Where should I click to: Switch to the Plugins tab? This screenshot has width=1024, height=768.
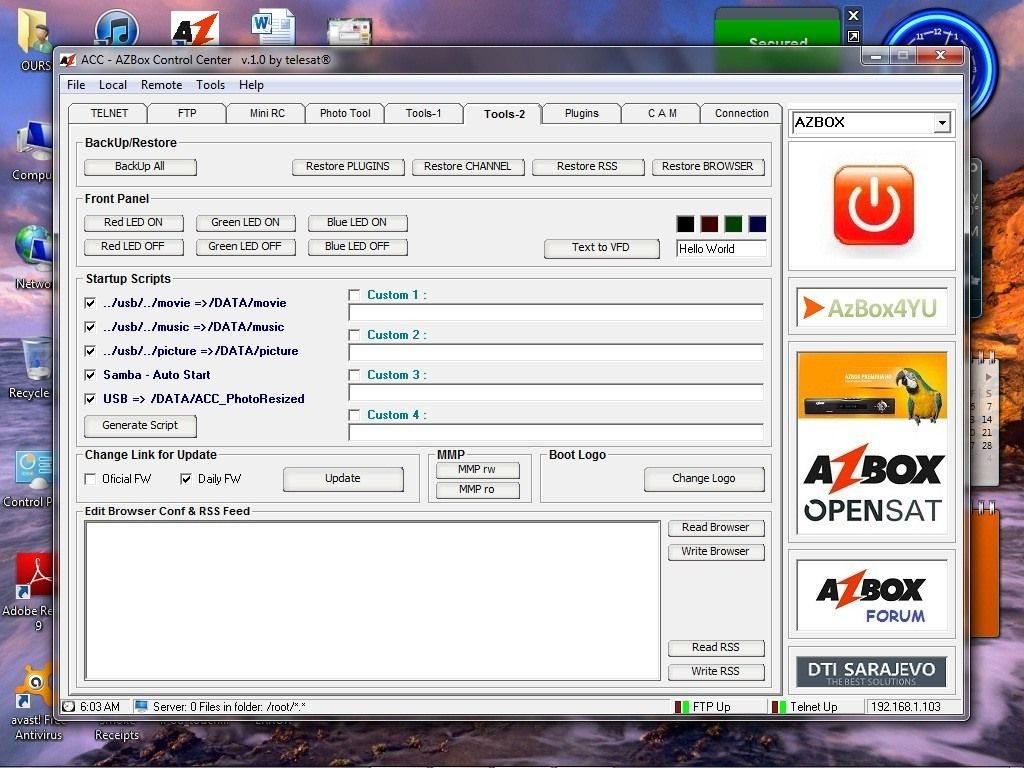click(x=582, y=113)
